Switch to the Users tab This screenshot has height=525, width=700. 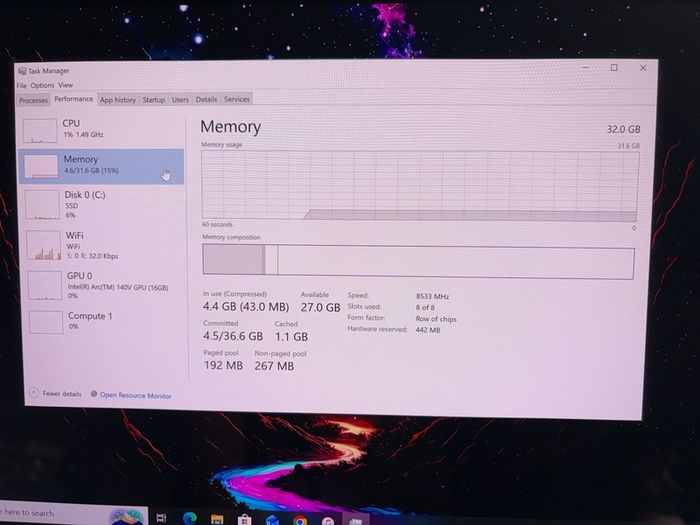(x=180, y=100)
